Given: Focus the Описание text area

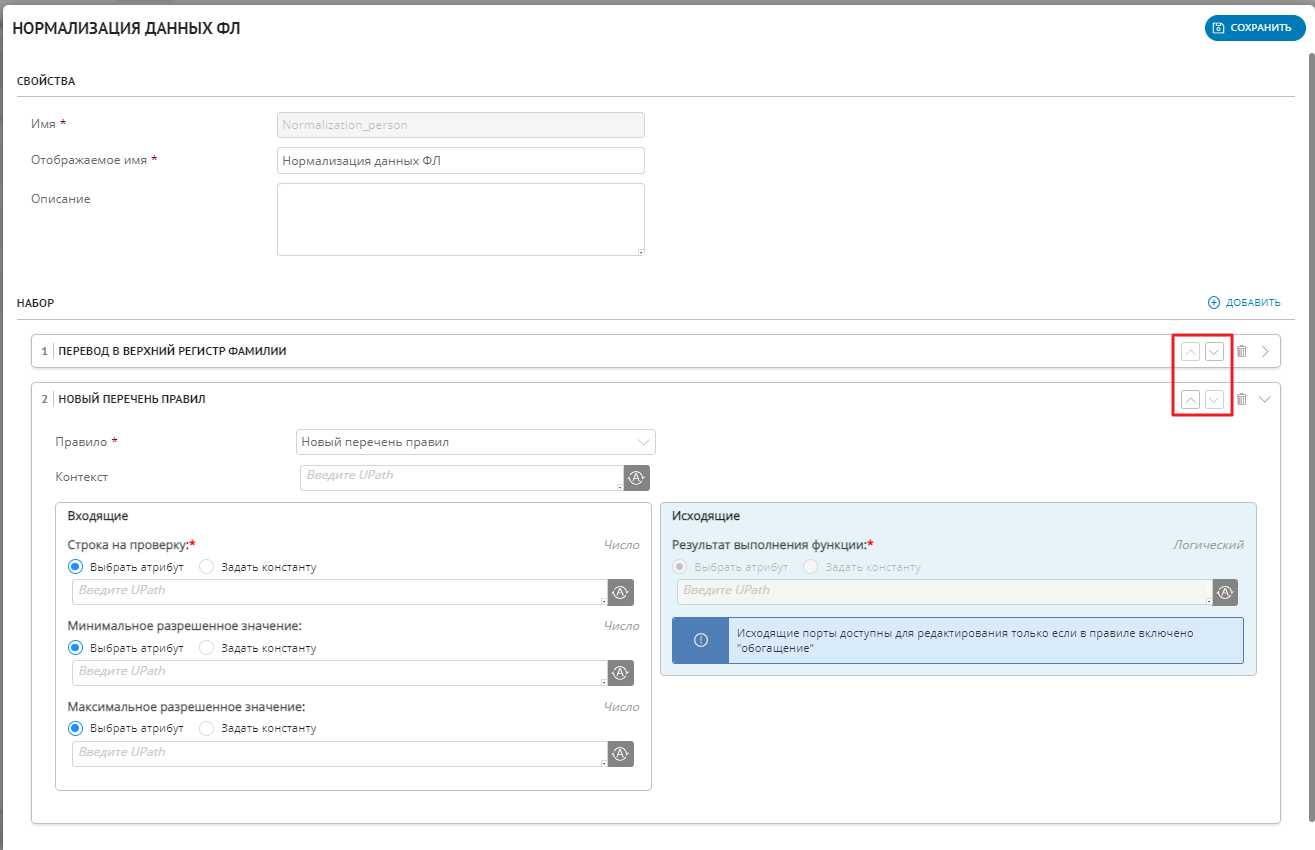Looking at the screenshot, I should [460, 219].
